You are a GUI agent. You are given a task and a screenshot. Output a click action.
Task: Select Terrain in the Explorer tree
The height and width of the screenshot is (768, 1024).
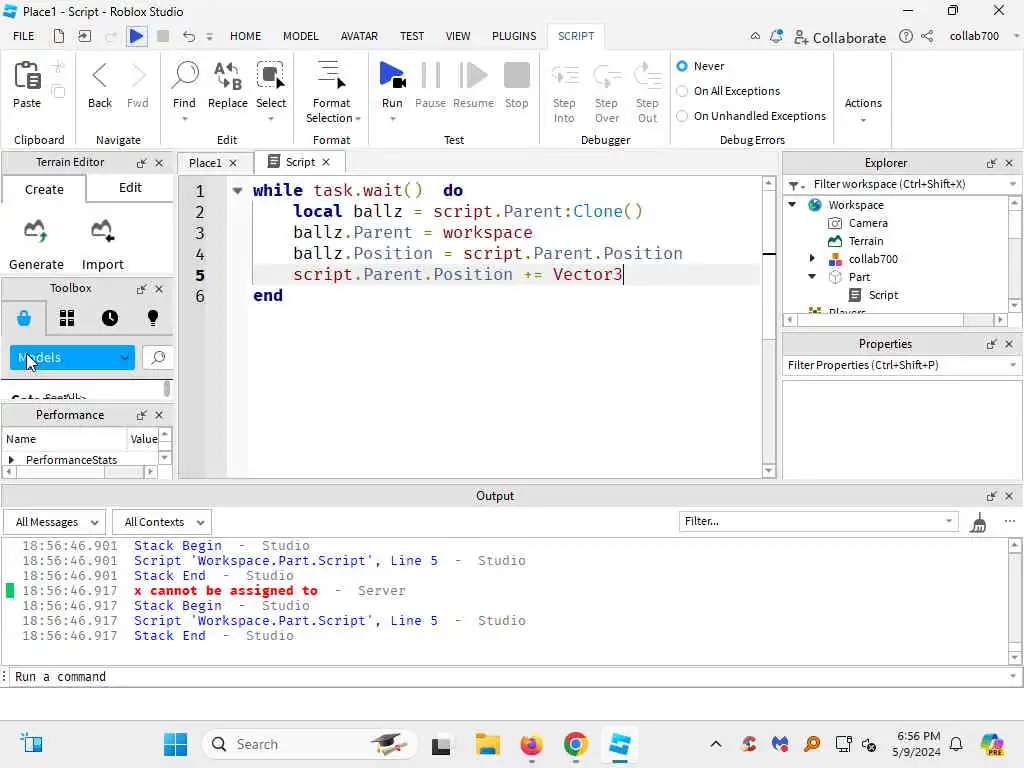click(x=865, y=241)
